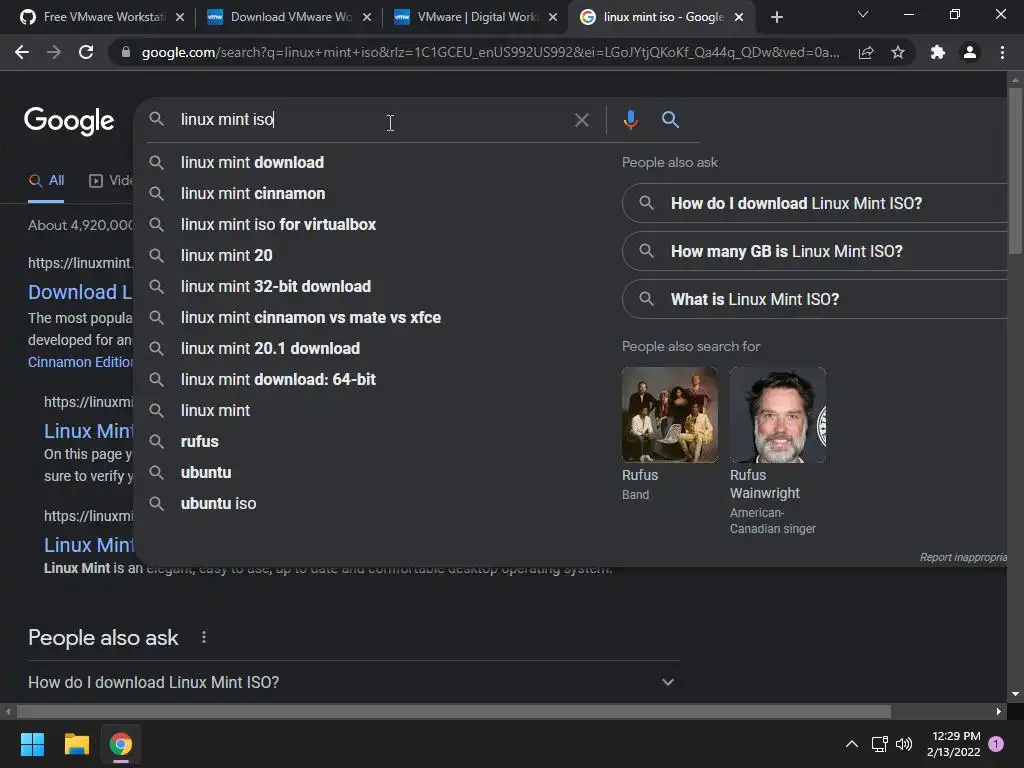
Task: Open the volume tray icon
Action: (904, 744)
